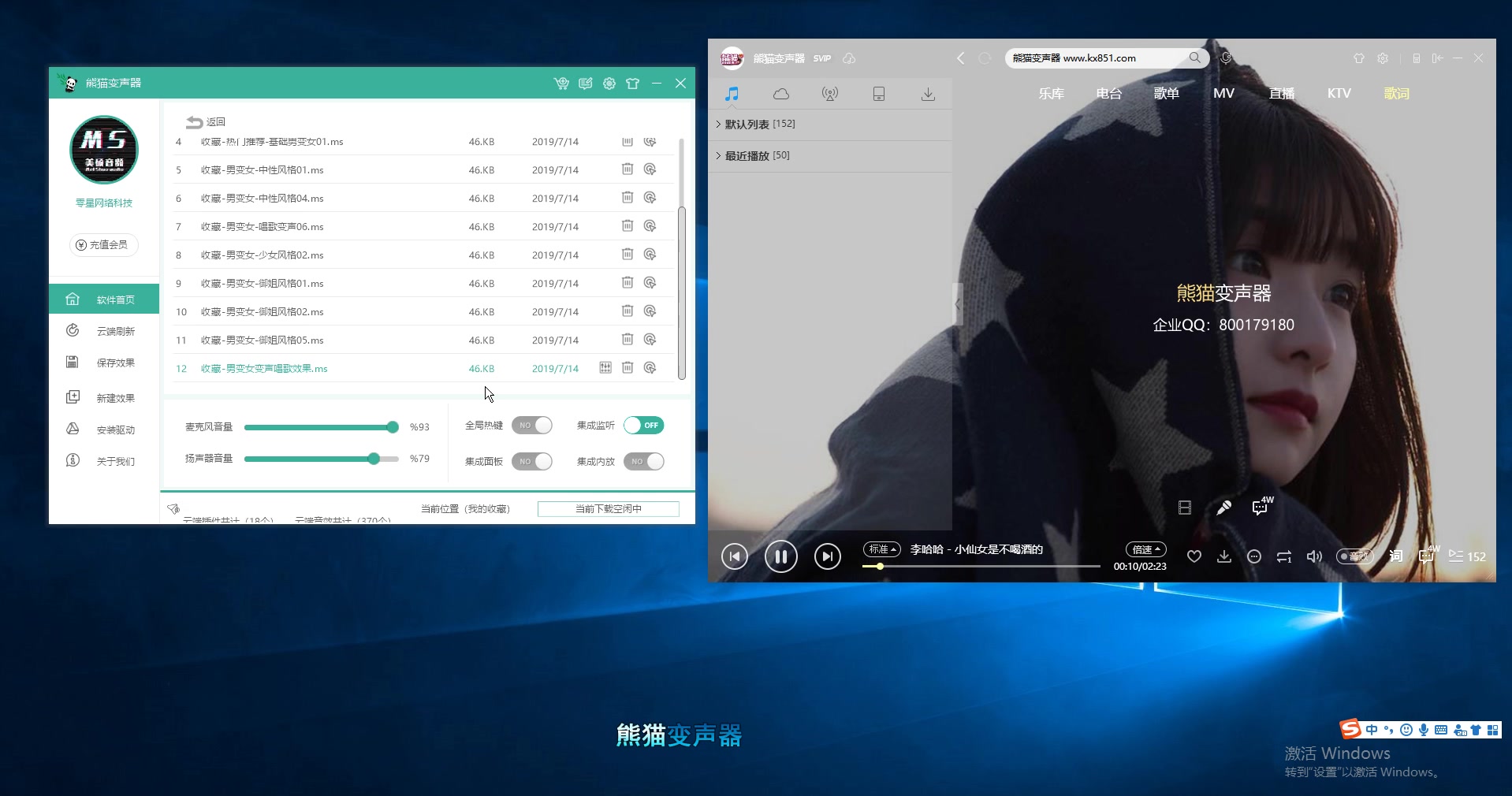Seek on the song progress bar
The width and height of the screenshot is (1512, 796).
click(x=981, y=567)
